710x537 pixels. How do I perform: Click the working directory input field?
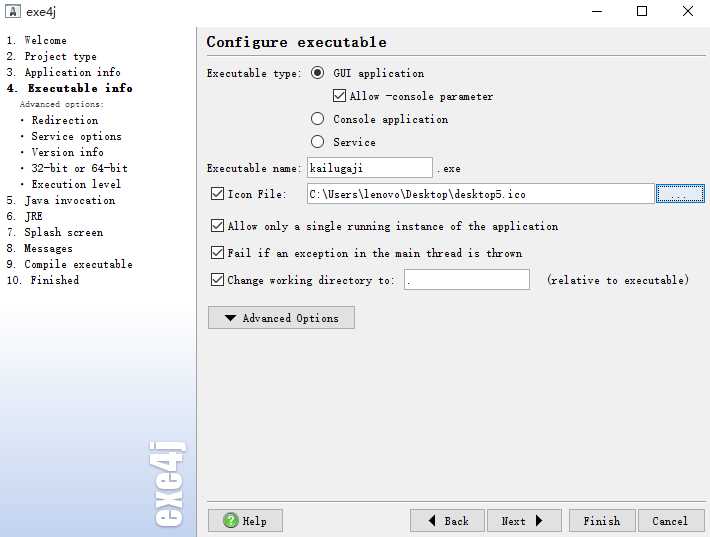466,280
